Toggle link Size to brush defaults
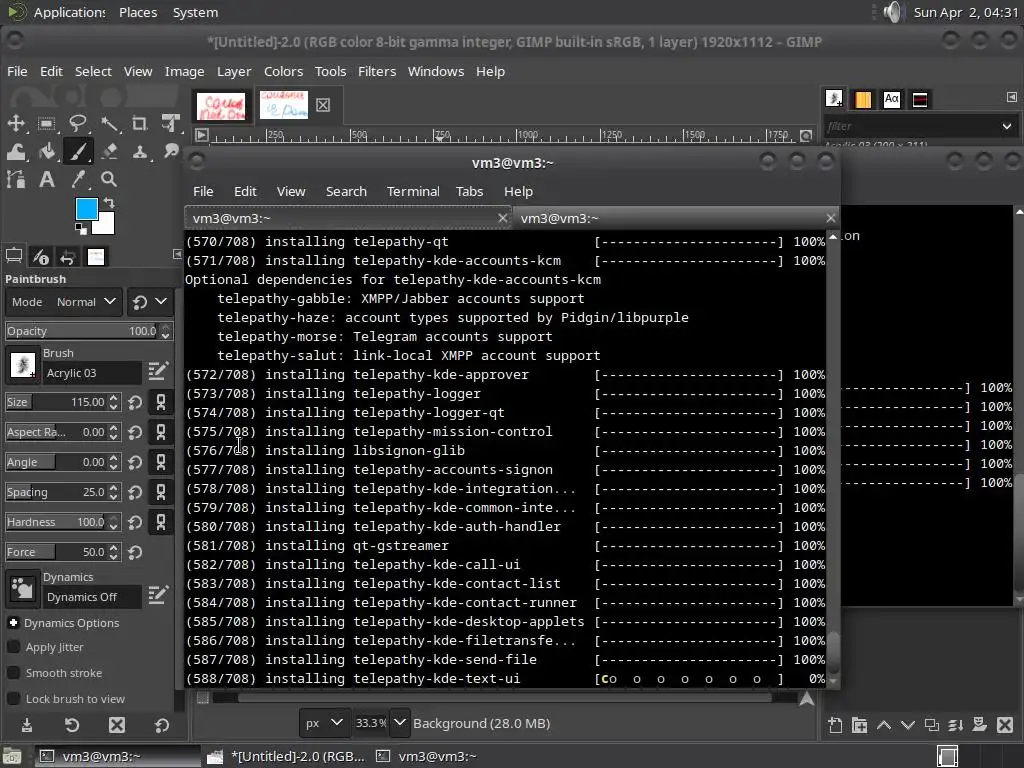Screen dimensions: 1024x768 [161, 402]
